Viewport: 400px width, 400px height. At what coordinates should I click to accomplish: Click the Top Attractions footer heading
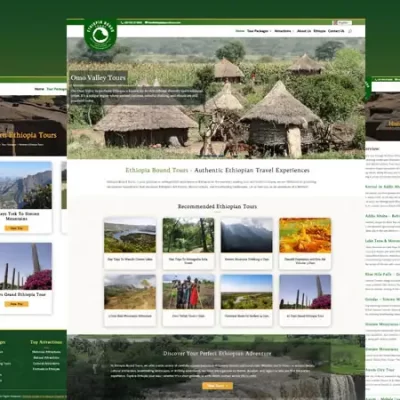tap(46, 342)
